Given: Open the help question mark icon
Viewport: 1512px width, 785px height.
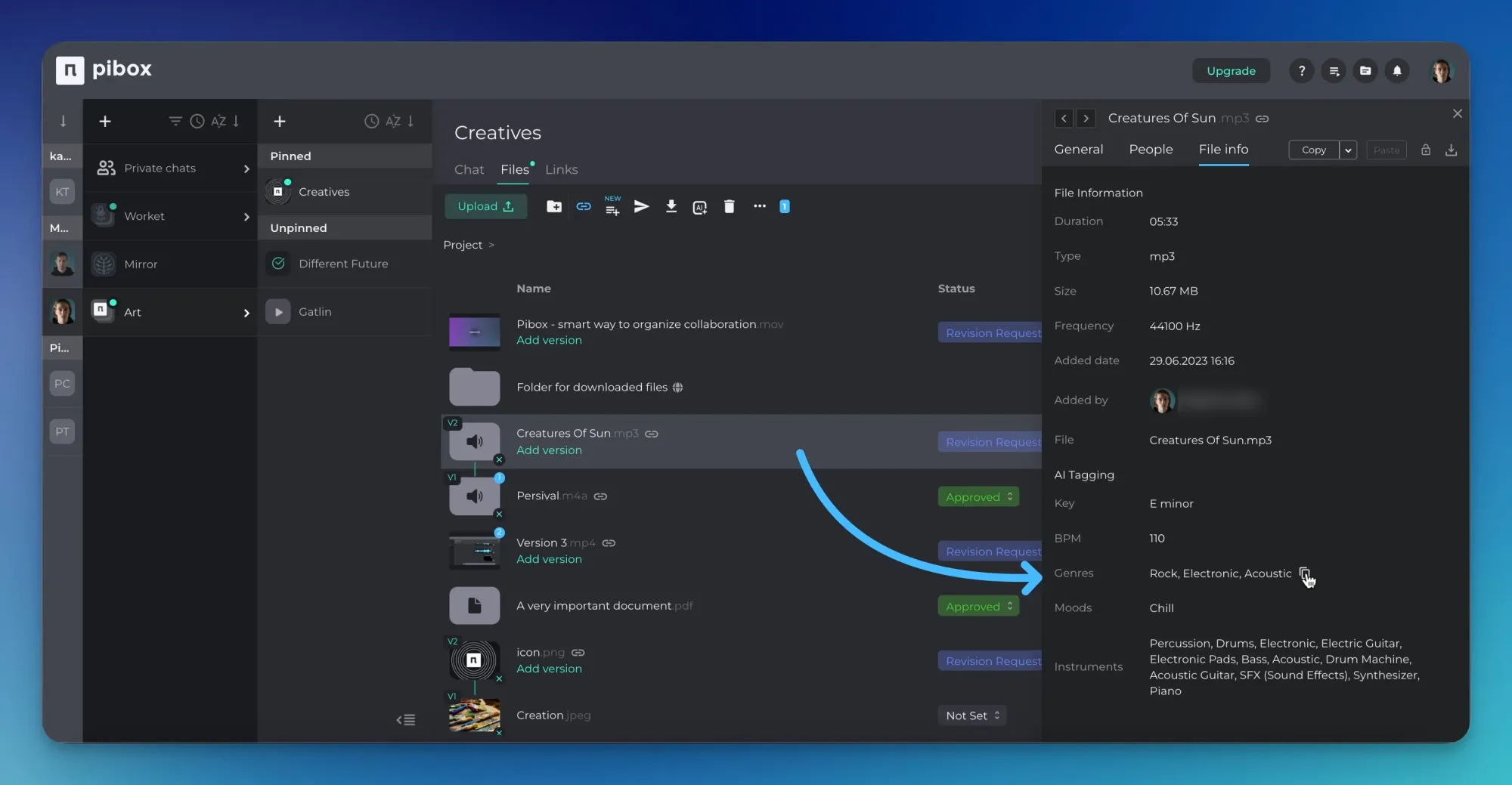Looking at the screenshot, I should pos(1301,70).
